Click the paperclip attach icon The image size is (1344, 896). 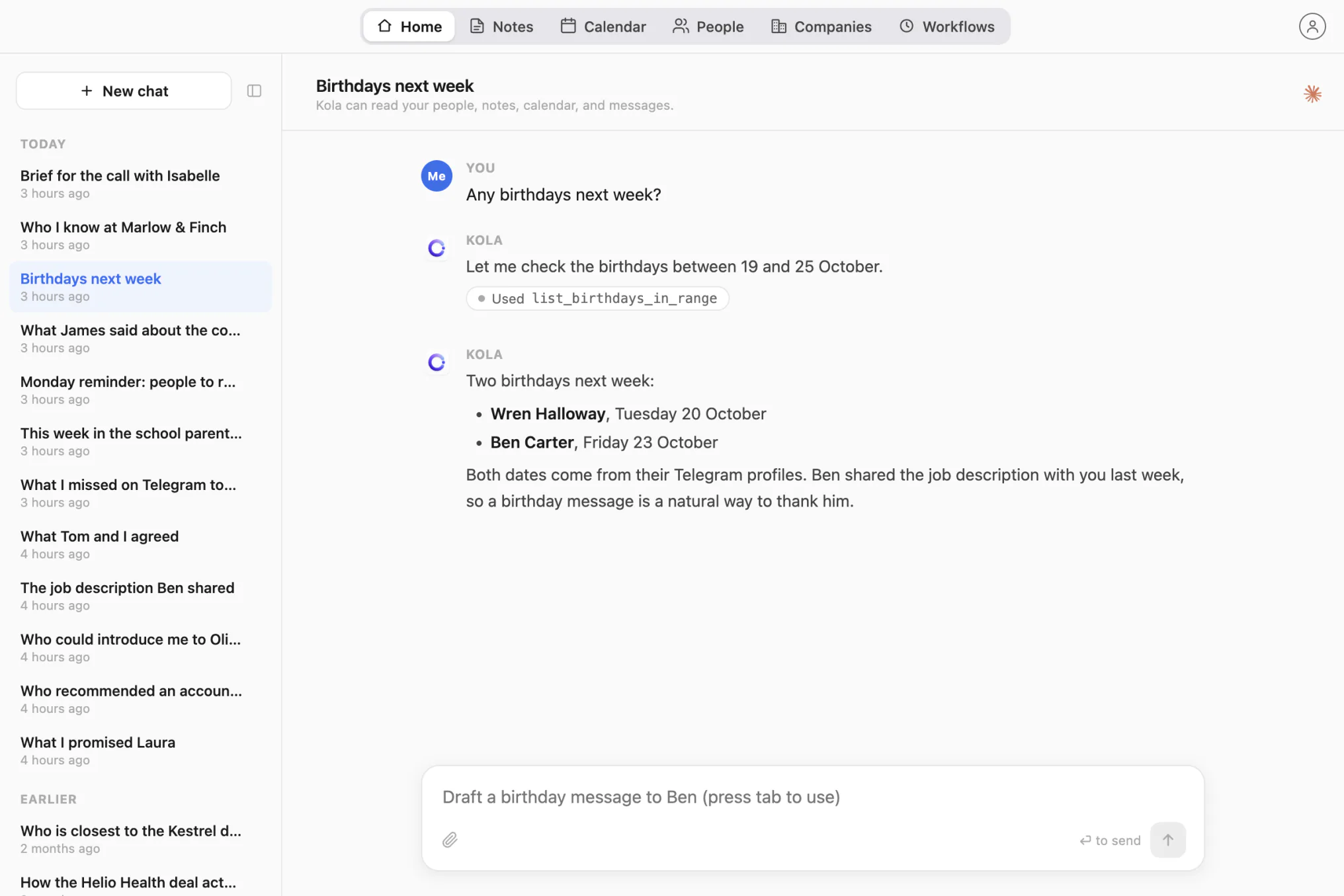[x=450, y=840]
